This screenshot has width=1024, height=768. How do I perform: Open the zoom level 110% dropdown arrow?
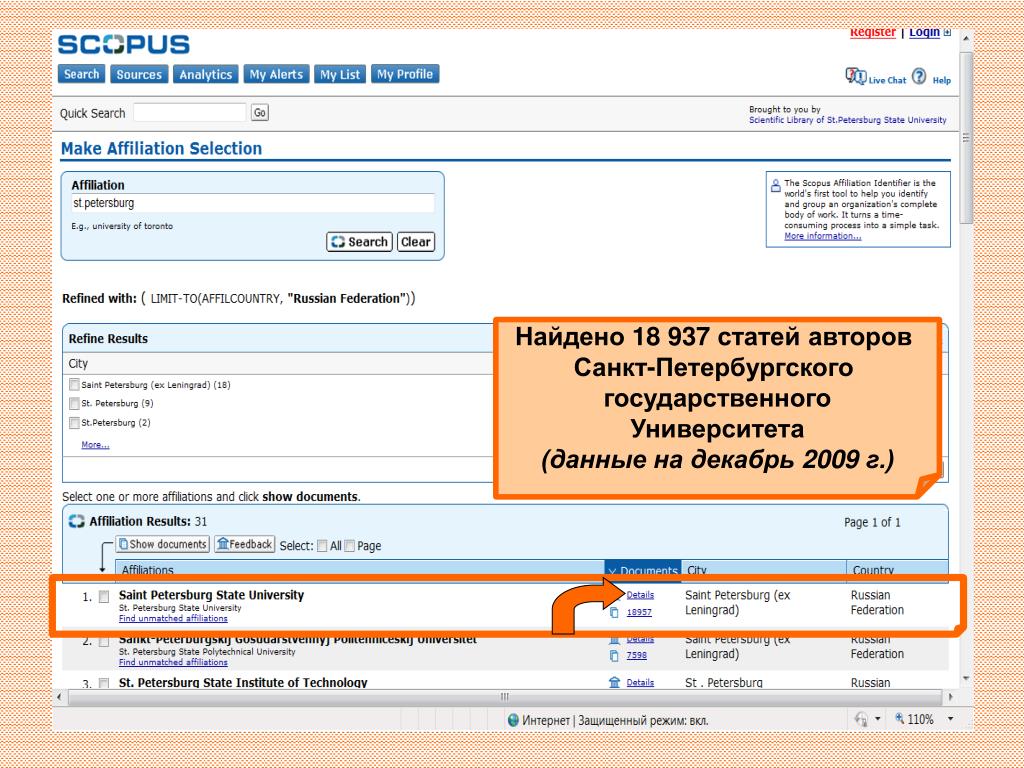(x=951, y=719)
